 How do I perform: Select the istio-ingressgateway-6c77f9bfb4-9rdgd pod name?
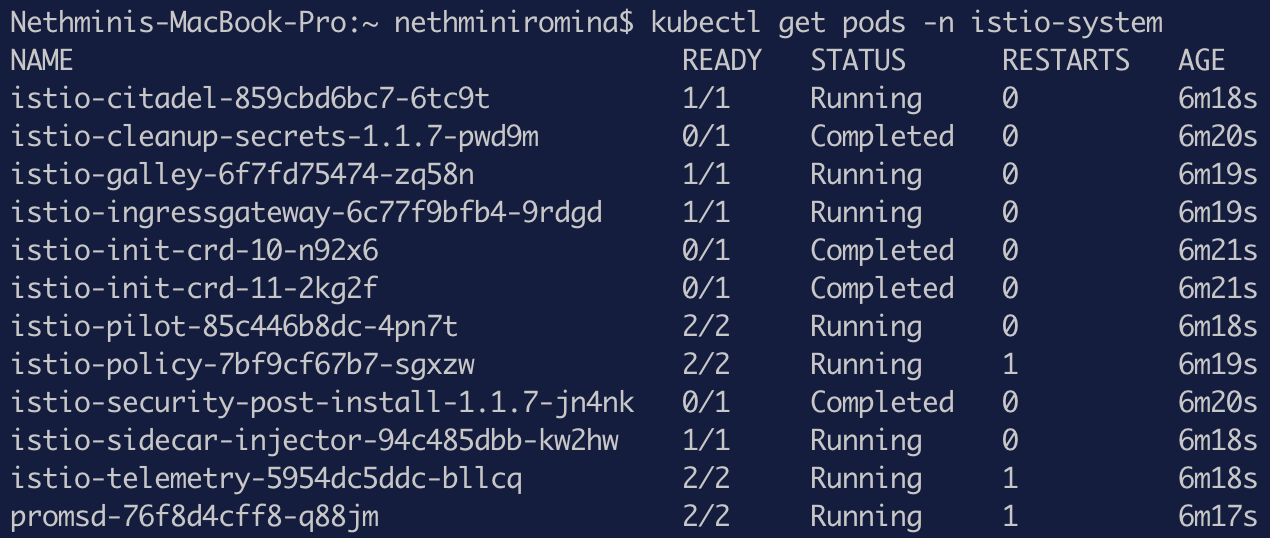tap(306, 213)
